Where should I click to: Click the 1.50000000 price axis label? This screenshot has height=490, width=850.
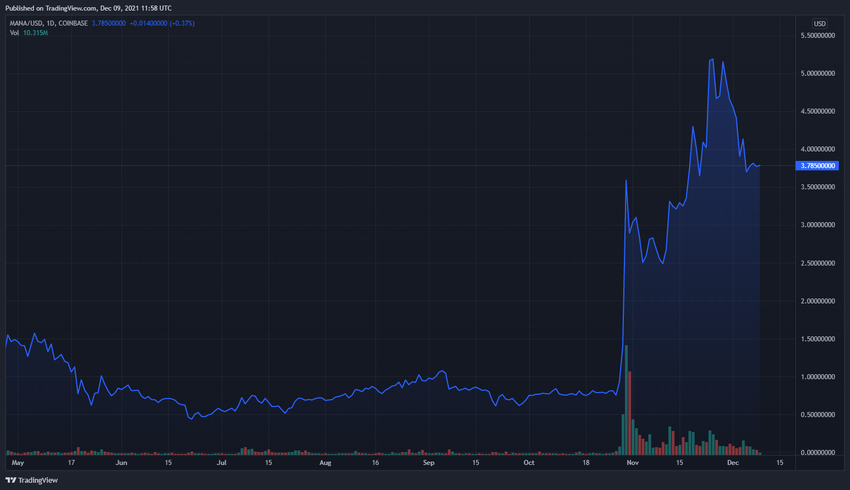[817, 339]
